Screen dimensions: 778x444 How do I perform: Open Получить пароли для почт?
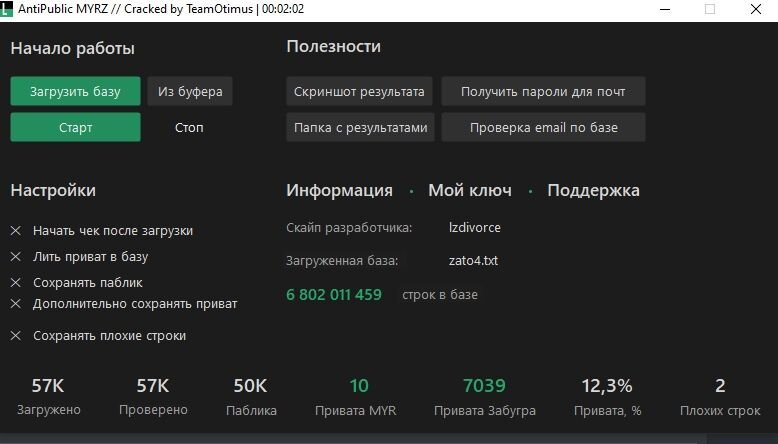tap(543, 91)
